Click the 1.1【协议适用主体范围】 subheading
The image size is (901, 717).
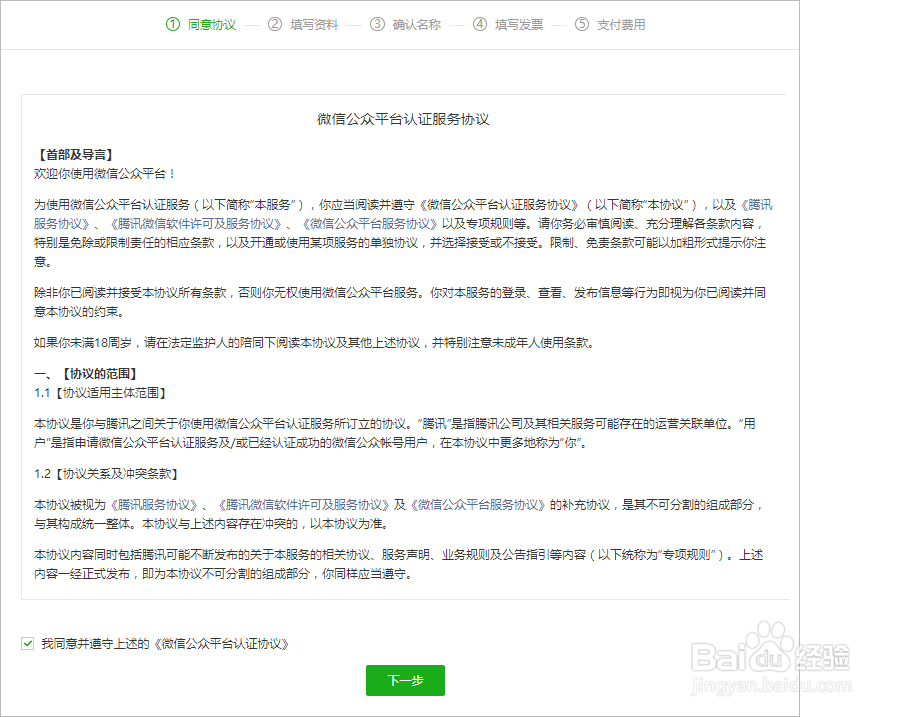(x=102, y=393)
